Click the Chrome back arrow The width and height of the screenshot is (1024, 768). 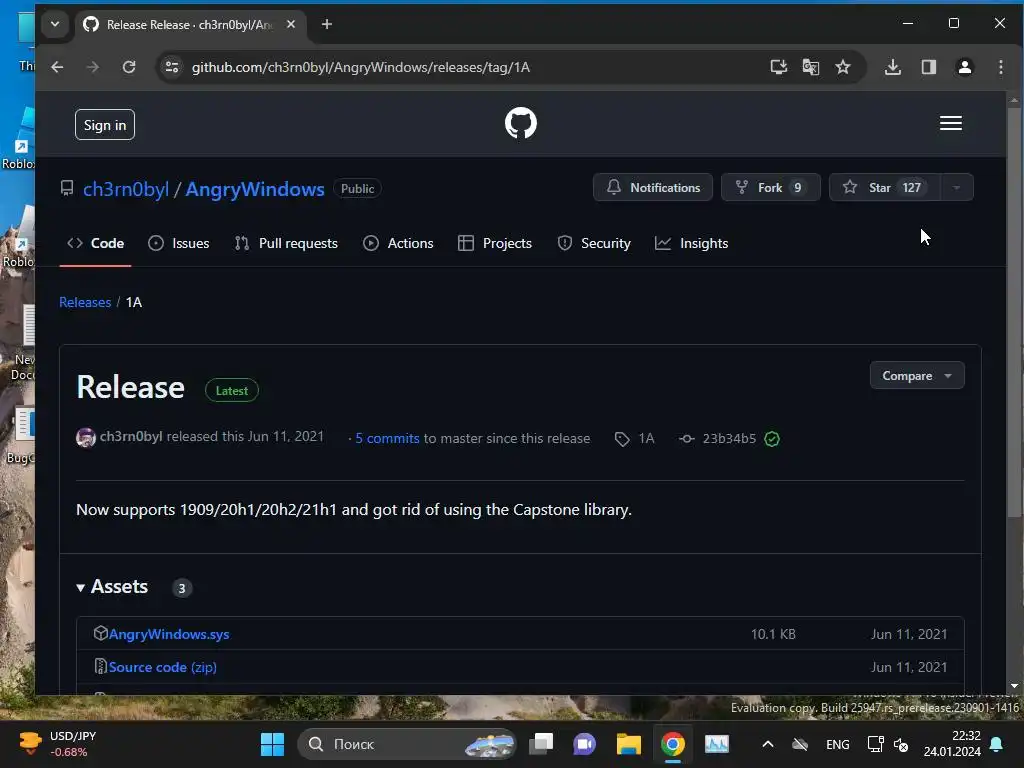[57, 67]
